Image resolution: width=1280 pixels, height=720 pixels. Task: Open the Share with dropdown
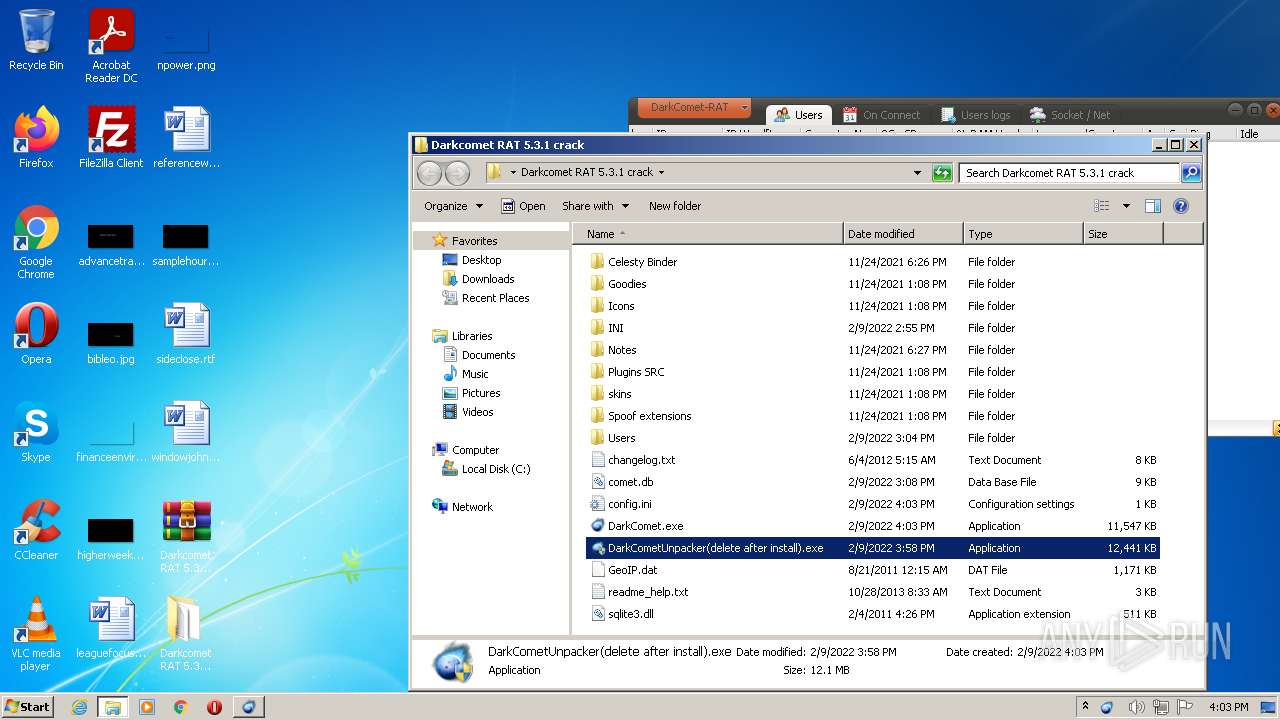[x=596, y=206]
